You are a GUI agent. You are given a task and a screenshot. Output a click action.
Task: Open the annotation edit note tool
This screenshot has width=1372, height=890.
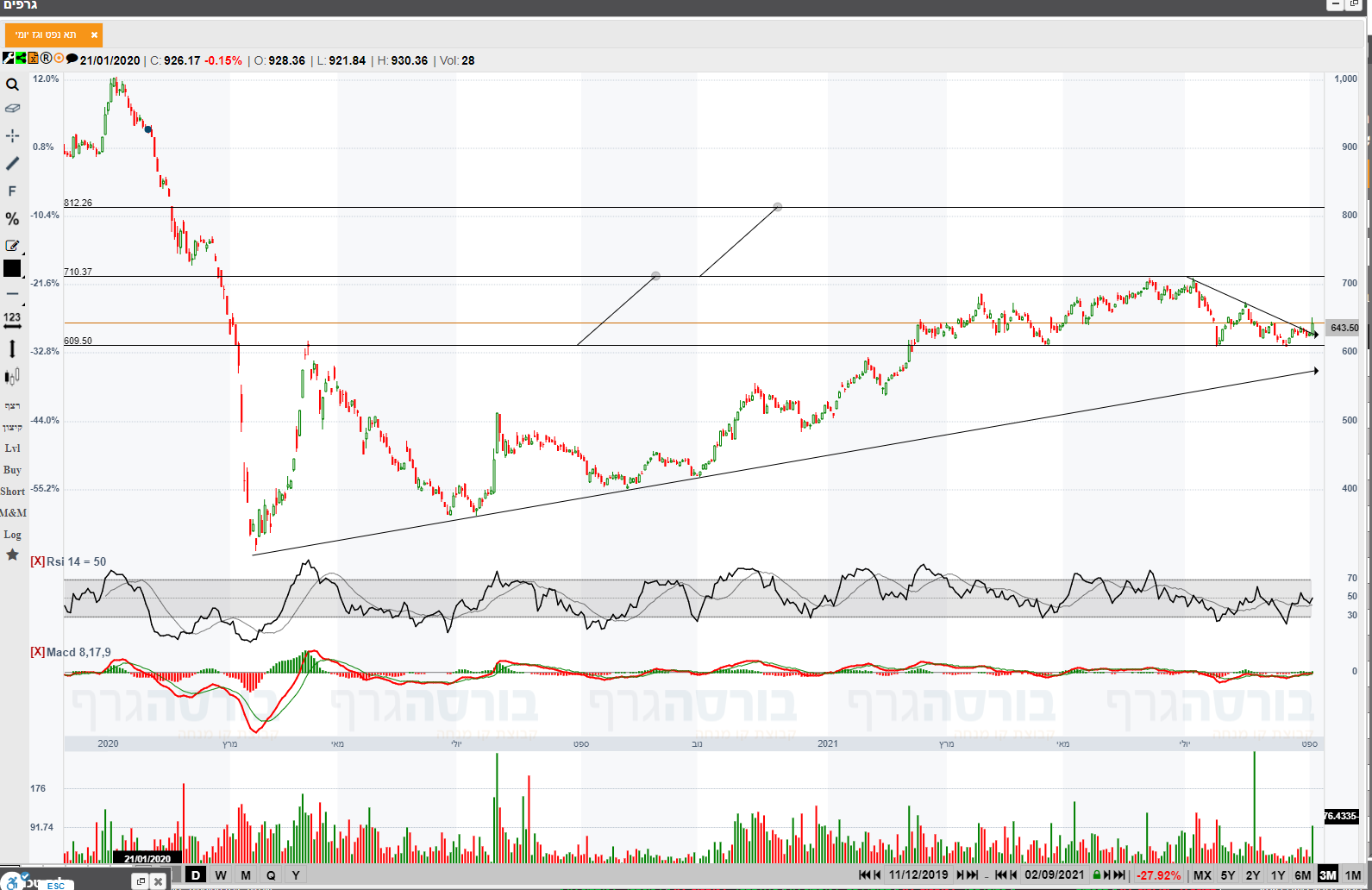coord(12,246)
